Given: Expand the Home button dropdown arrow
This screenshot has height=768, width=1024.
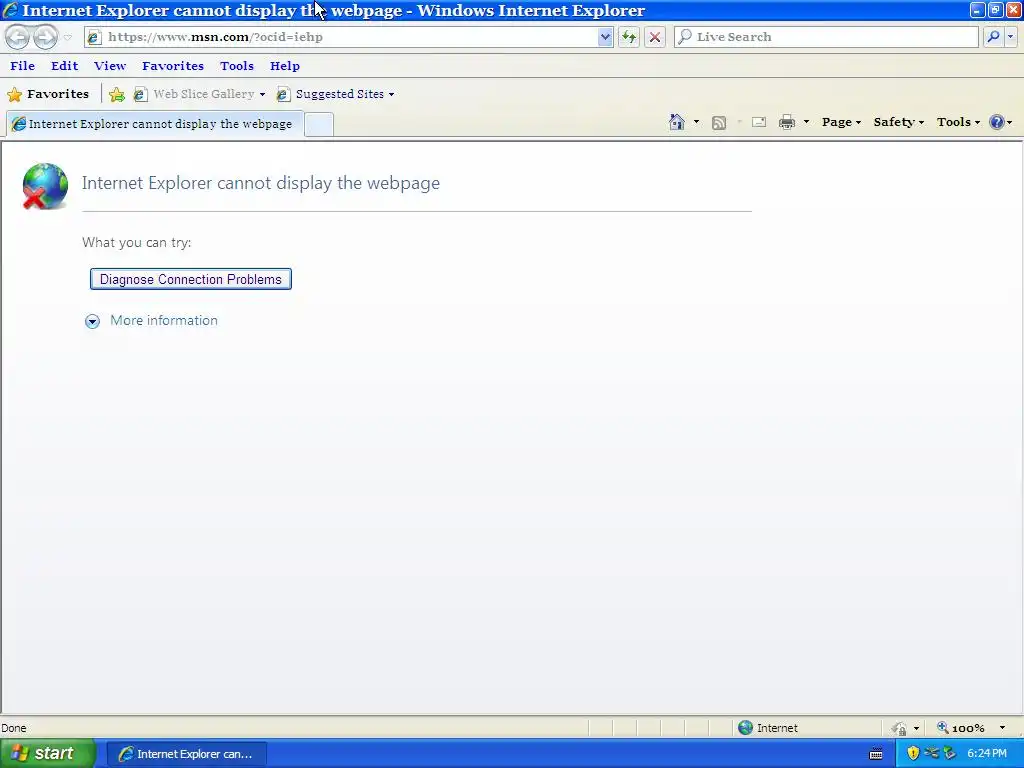Looking at the screenshot, I should pyautogui.click(x=696, y=122).
